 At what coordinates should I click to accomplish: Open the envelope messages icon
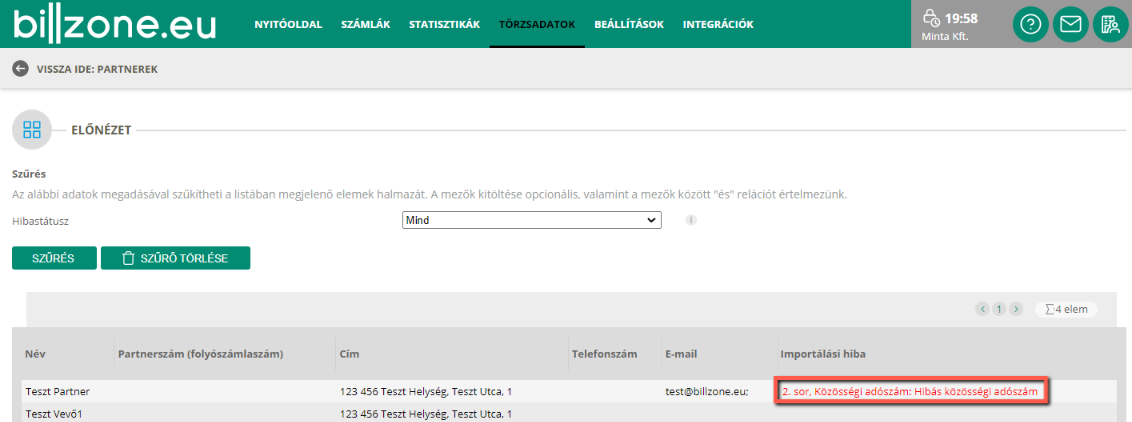click(1071, 25)
